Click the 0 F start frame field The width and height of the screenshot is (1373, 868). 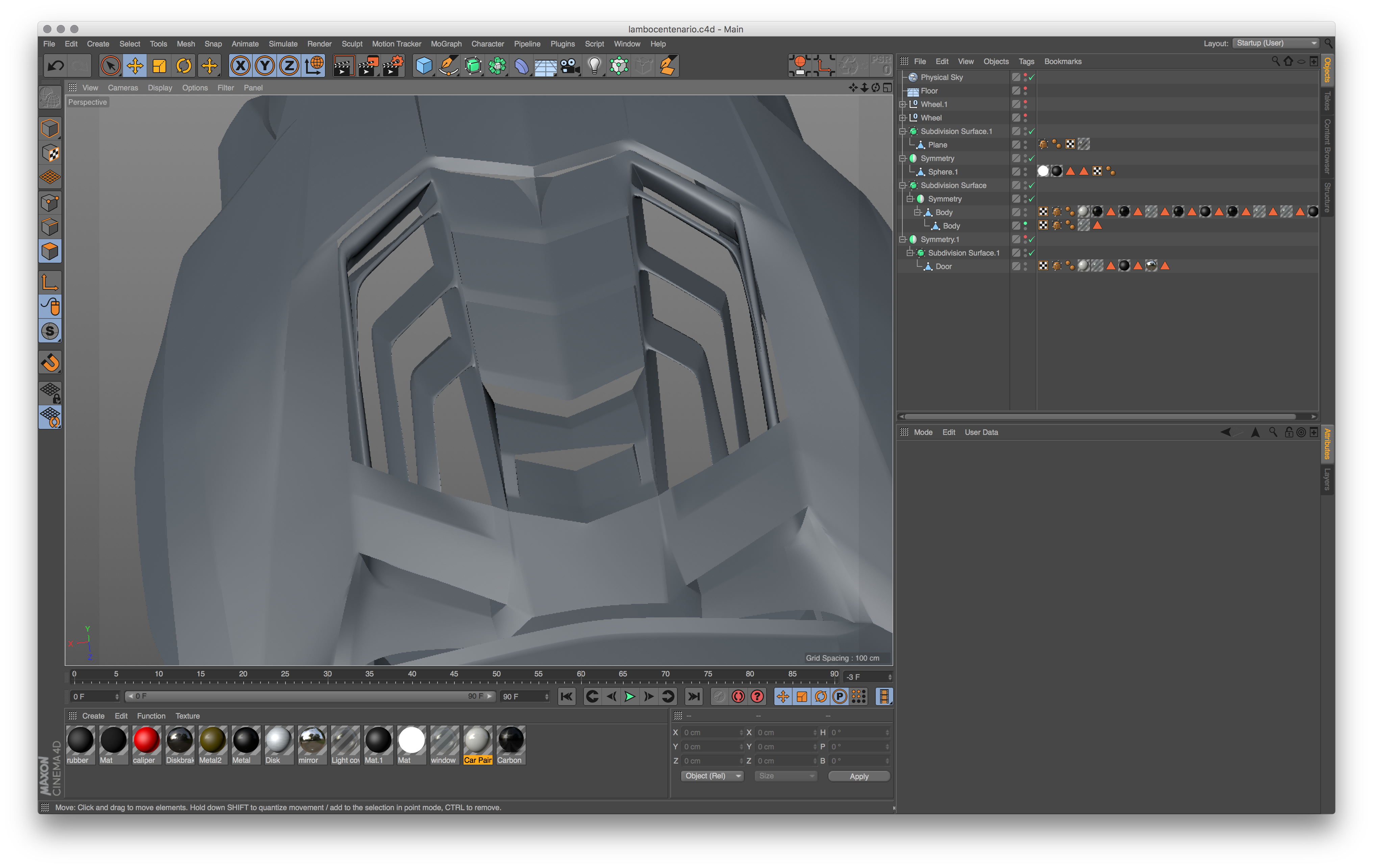[95, 696]
